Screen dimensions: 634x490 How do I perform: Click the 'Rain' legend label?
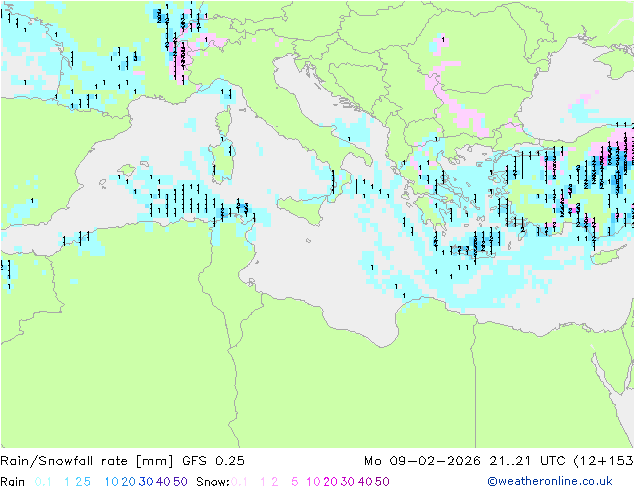(13, 482)
